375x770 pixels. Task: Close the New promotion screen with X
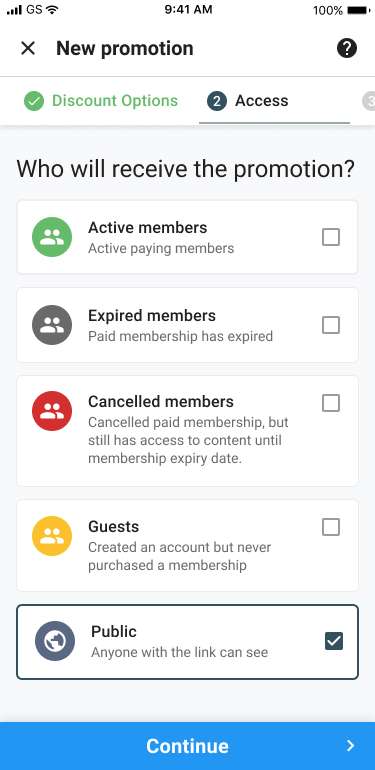(28, 48)
